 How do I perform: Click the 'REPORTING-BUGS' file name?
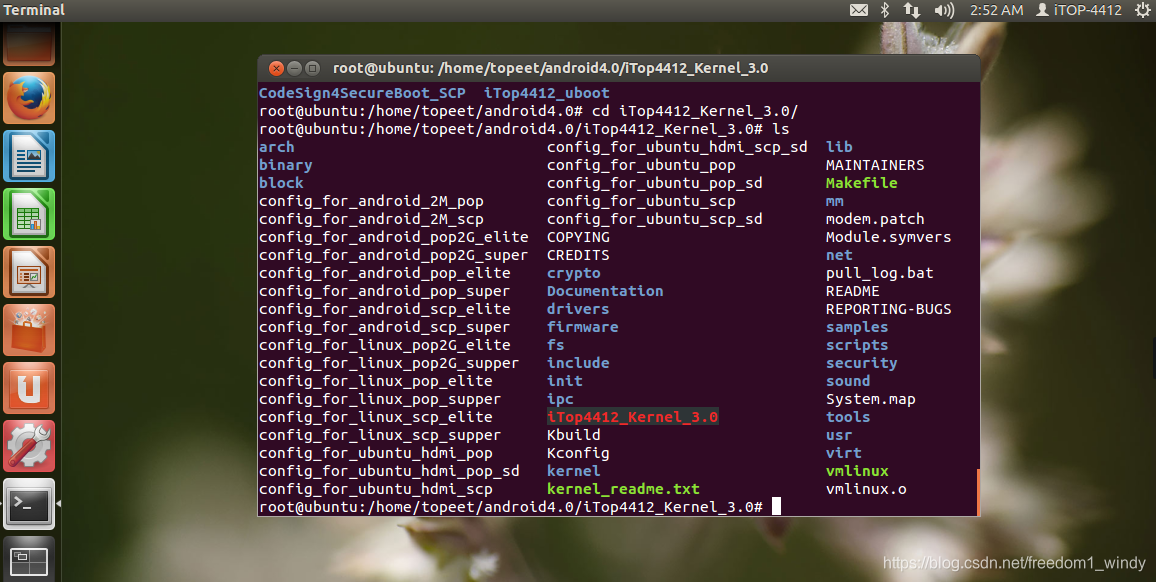click(x=888, y=309)
